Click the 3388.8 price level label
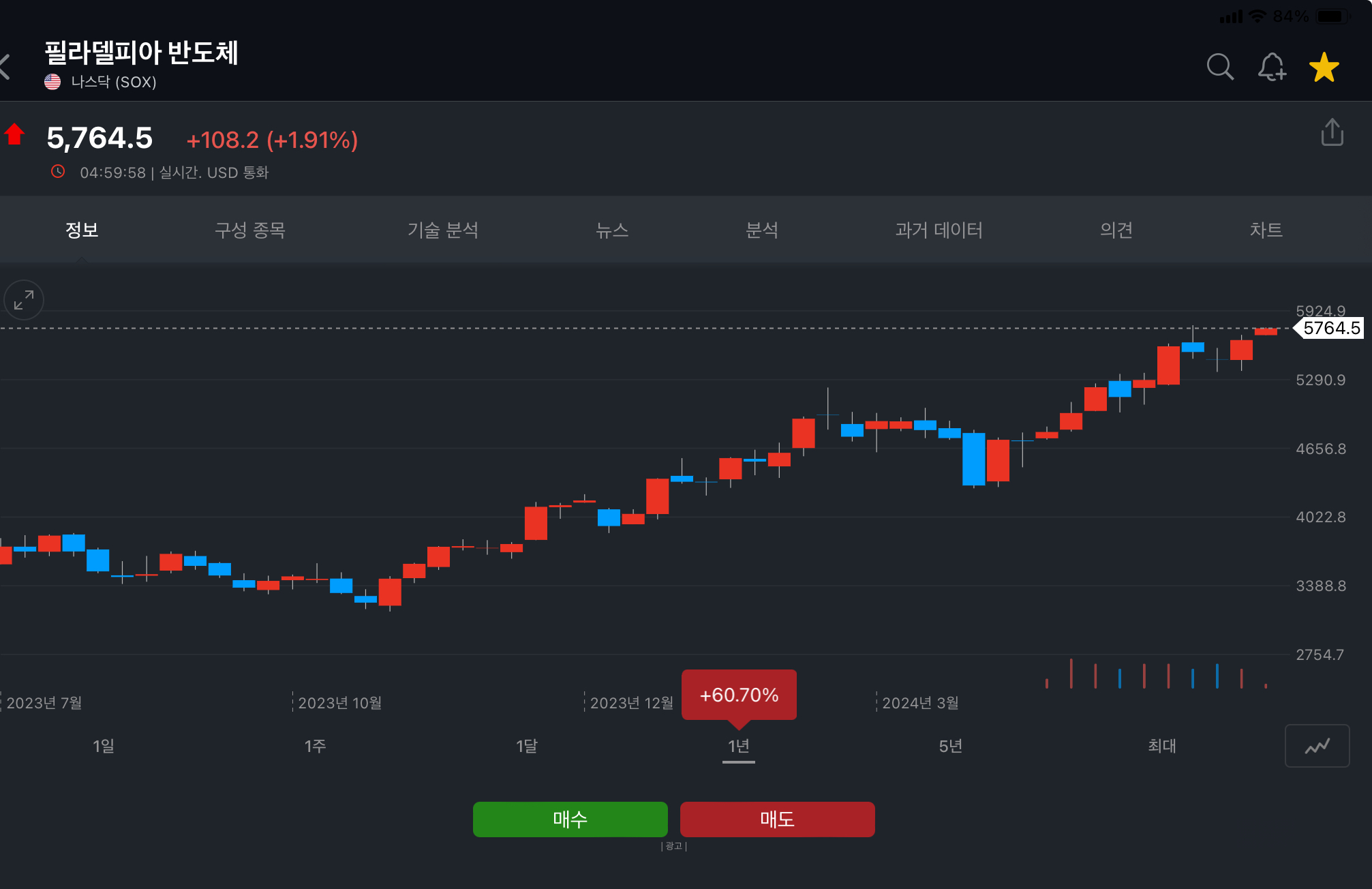Viewport: 1372px width, 889px height. pos(1321,586)
